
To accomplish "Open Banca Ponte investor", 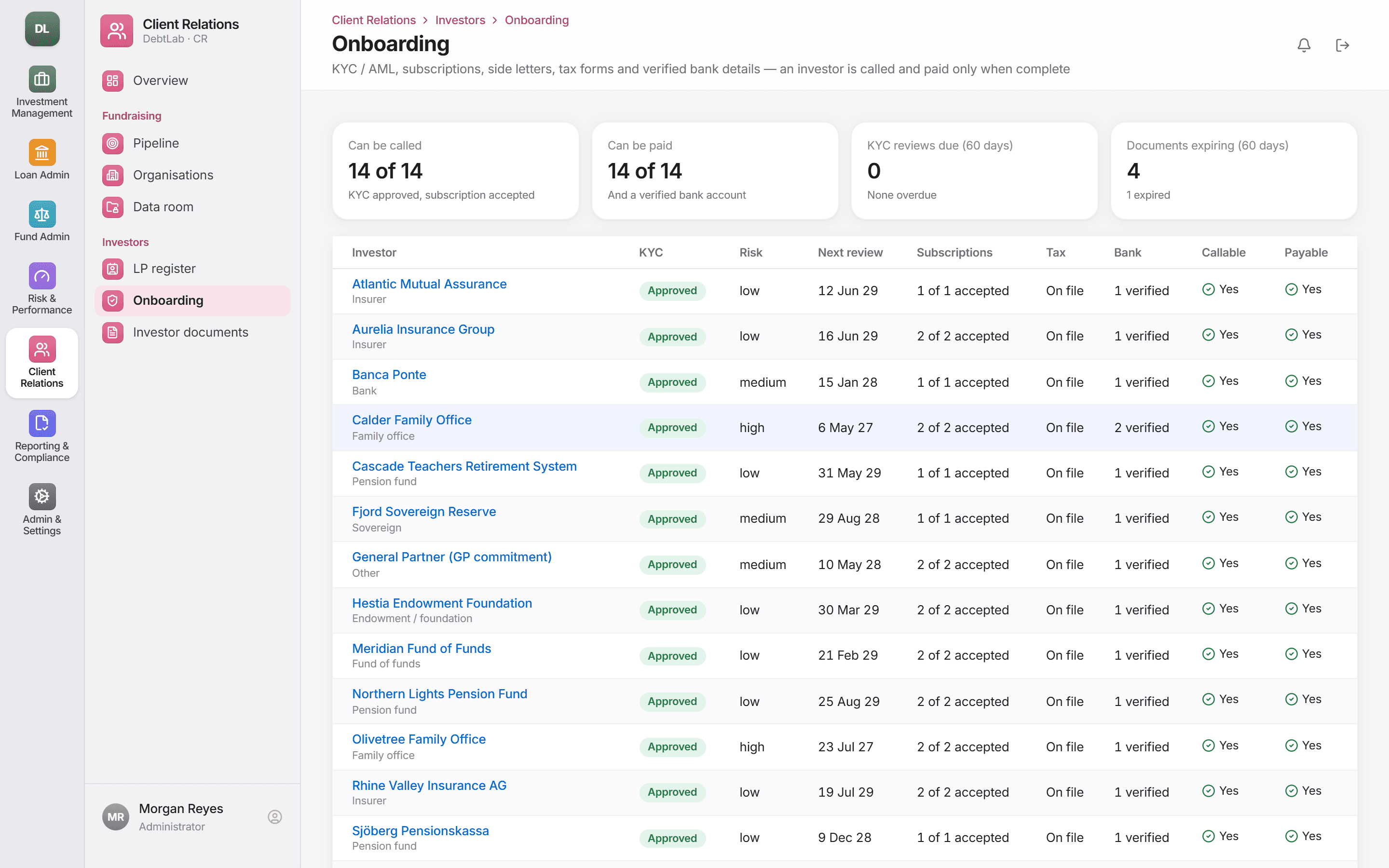I will click(x=389, y=374).
